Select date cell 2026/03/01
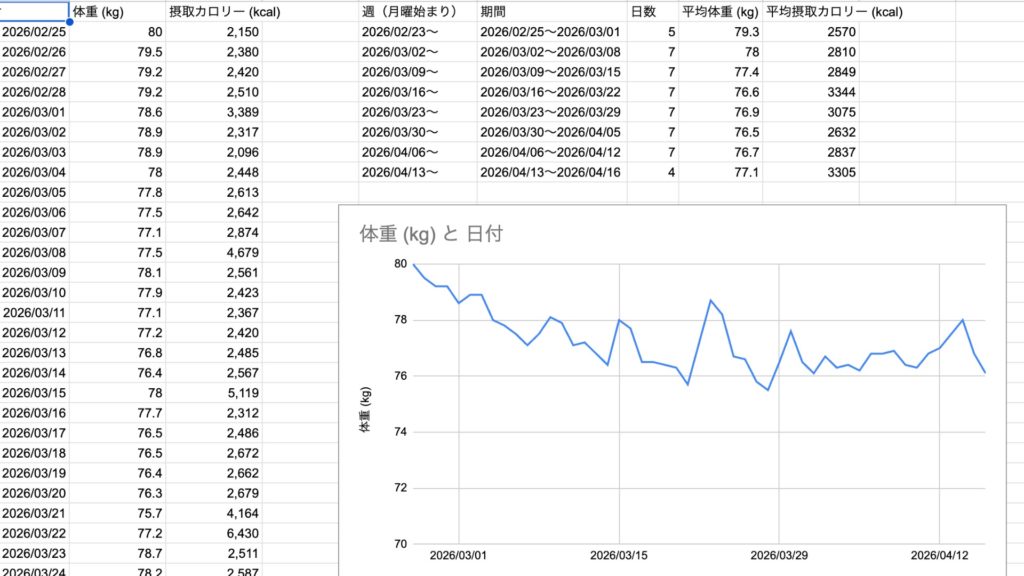 tap(34, 112)
